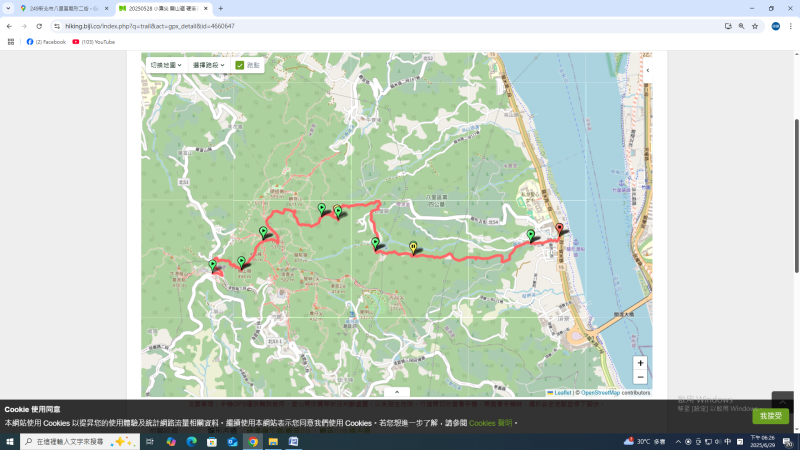The width and height of the screenshot is (800, 450).
Task: Expand the bottom panel with the up chevron
Action: click(x=397, y=392)
